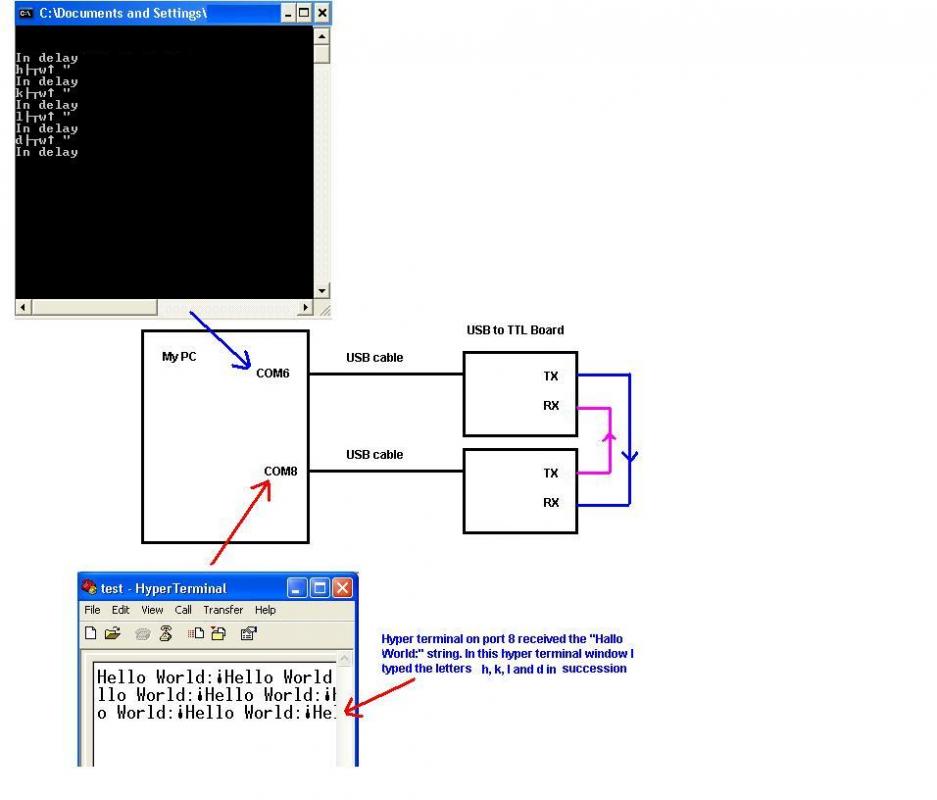
Task: Select the Receive file toolbar icon
Action: 218,632
